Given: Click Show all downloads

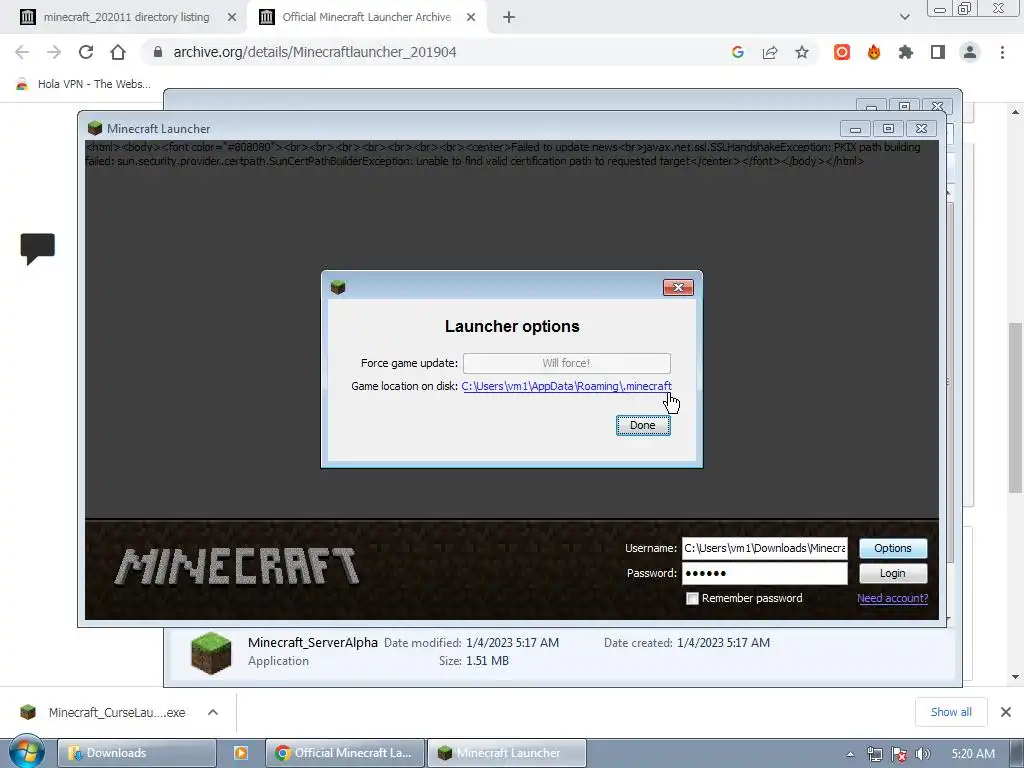Looking at the screenshot, I should (951, 712).
